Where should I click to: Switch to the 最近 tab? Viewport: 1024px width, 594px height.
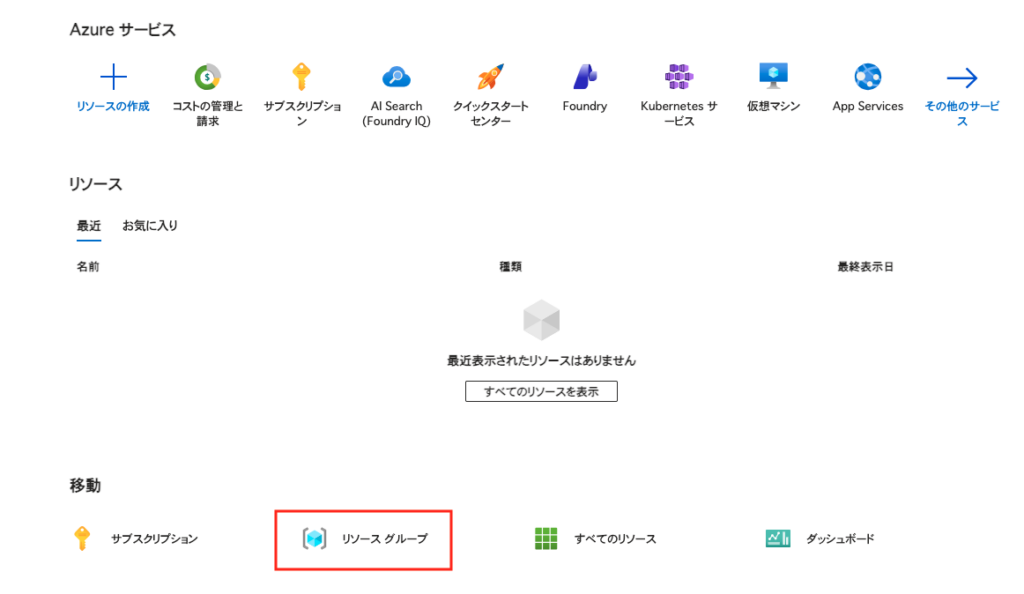(x=89, y=226)
